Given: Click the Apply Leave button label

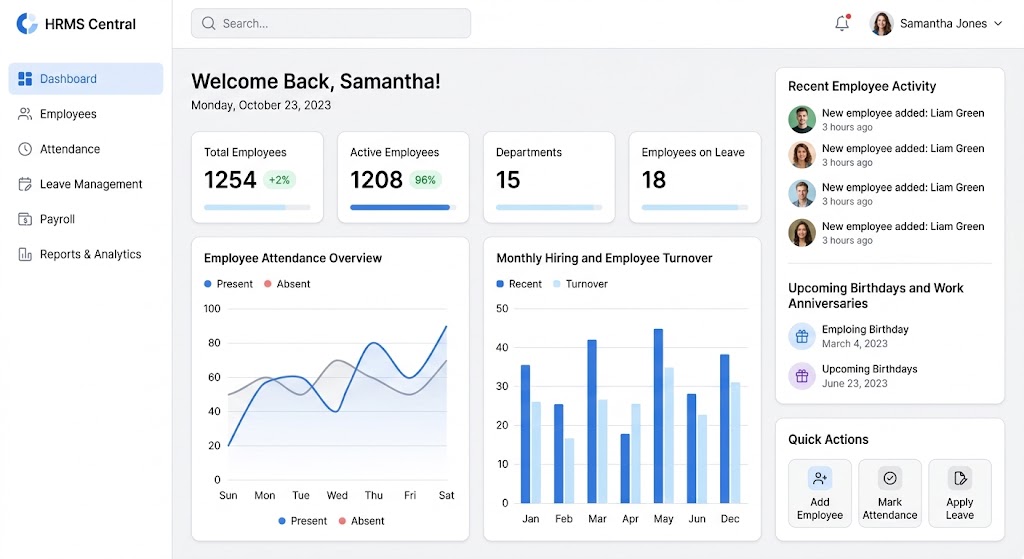Looking at the screenshot, I should pyautogui.click(x=959, y=509).
